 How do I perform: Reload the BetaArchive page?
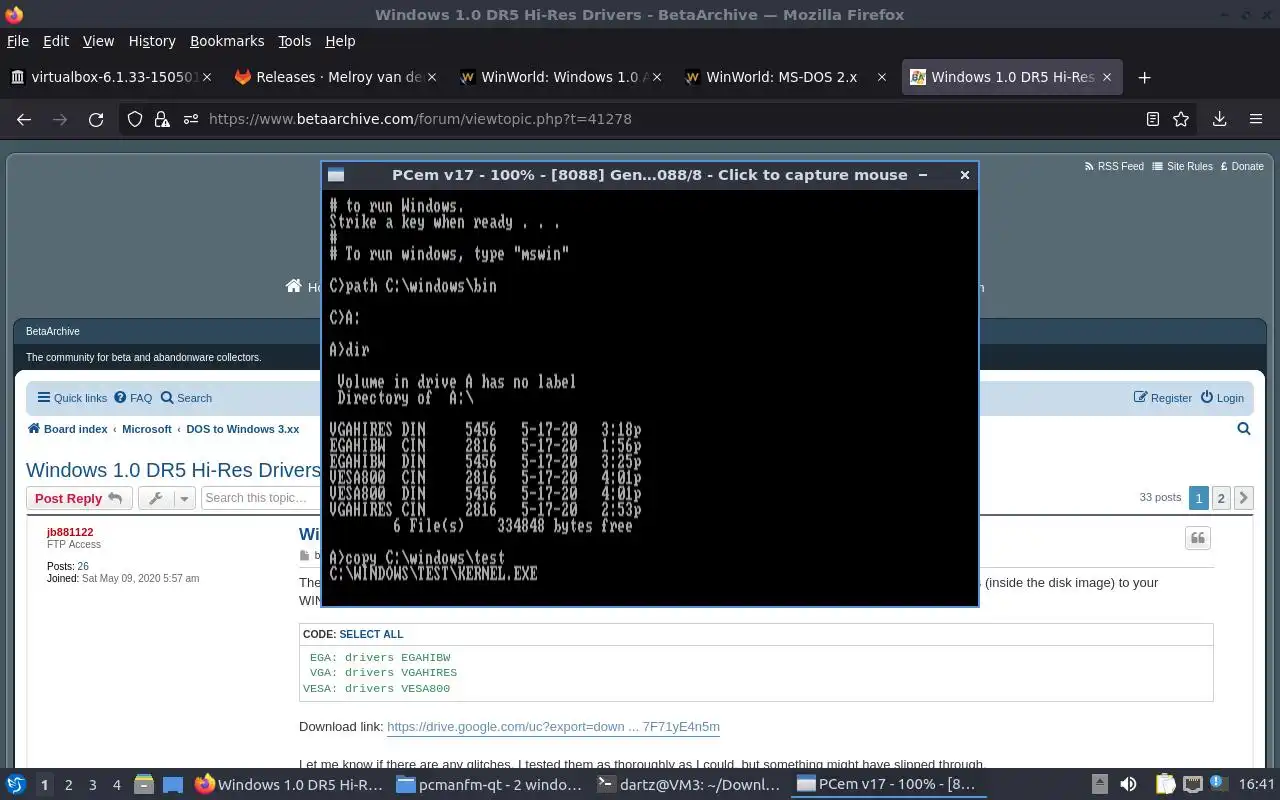click(x=96, y=119)
